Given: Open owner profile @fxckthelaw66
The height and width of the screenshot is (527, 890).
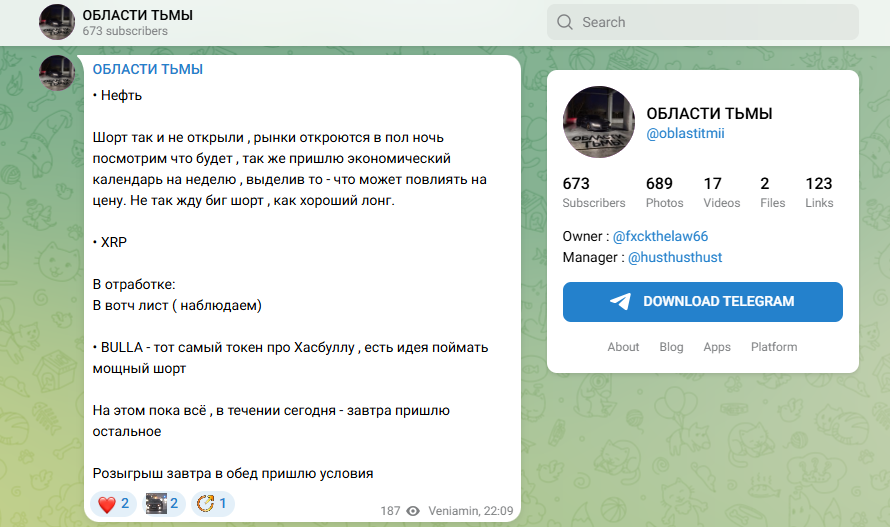Looking at the screenshot, I should [660, 236].
